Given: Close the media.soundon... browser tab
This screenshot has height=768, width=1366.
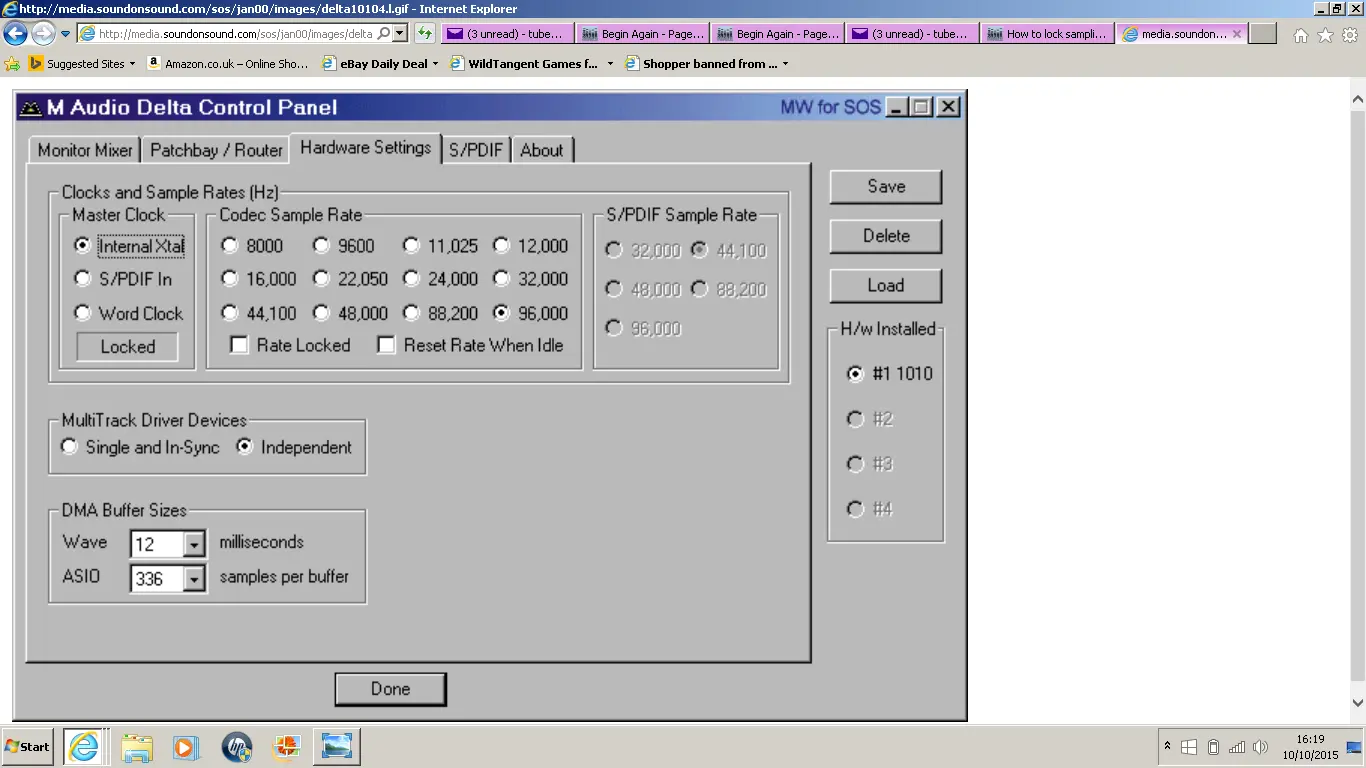Looking at the screenshot, I should [1237, 33].
